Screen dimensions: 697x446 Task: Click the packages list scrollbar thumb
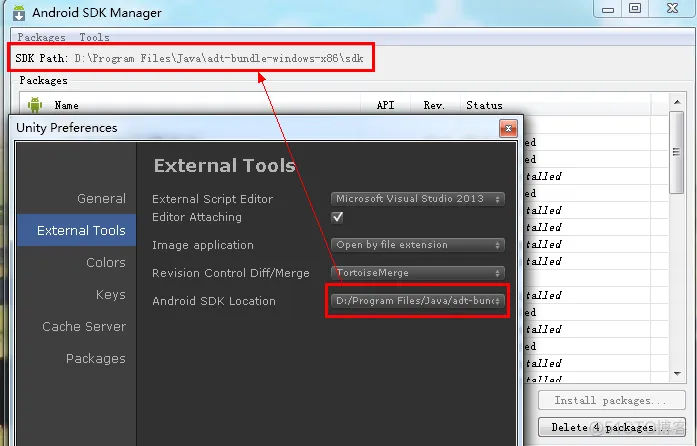click(677, 152)
